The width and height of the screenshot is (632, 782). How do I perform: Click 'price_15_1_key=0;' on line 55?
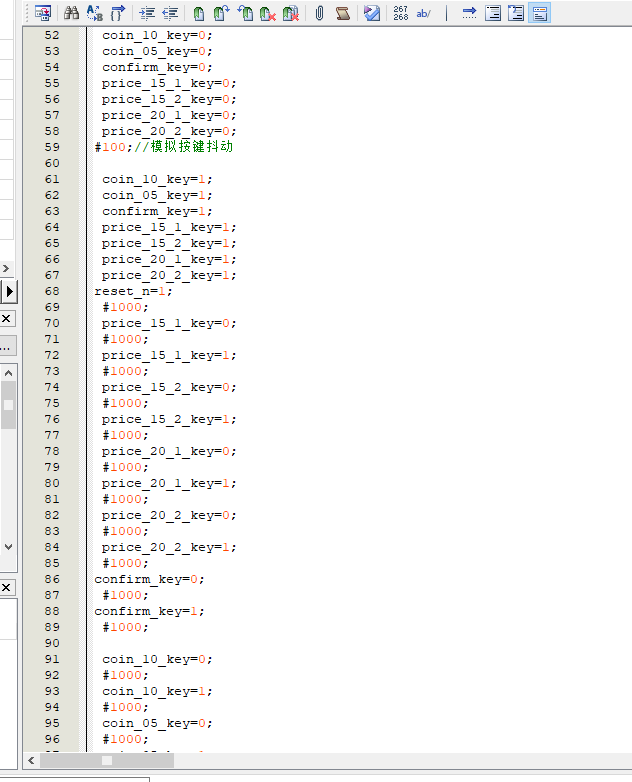[169, 83]
